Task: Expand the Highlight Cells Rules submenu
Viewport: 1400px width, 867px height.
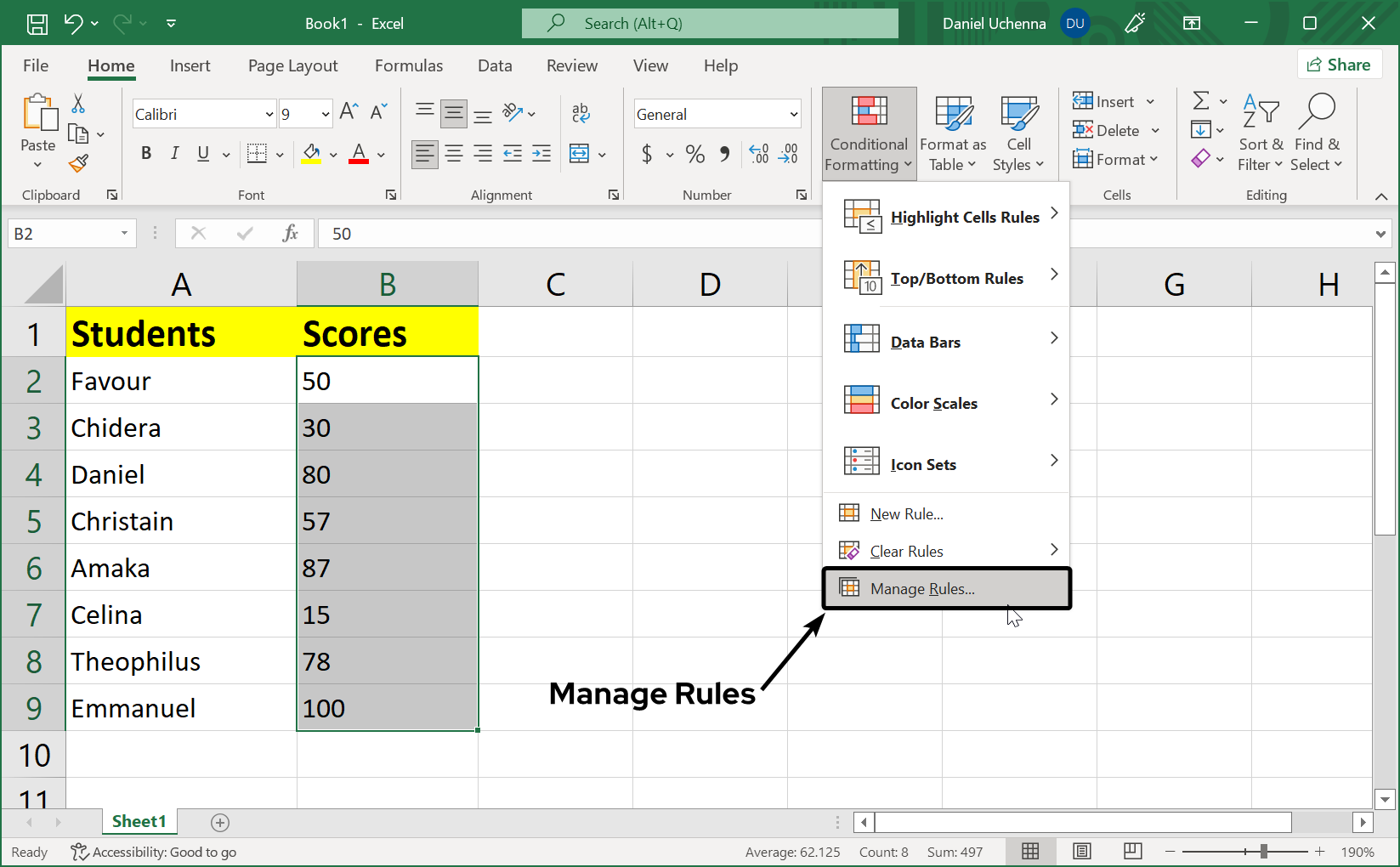Action: pyautogui.click(x=965, y=217)
